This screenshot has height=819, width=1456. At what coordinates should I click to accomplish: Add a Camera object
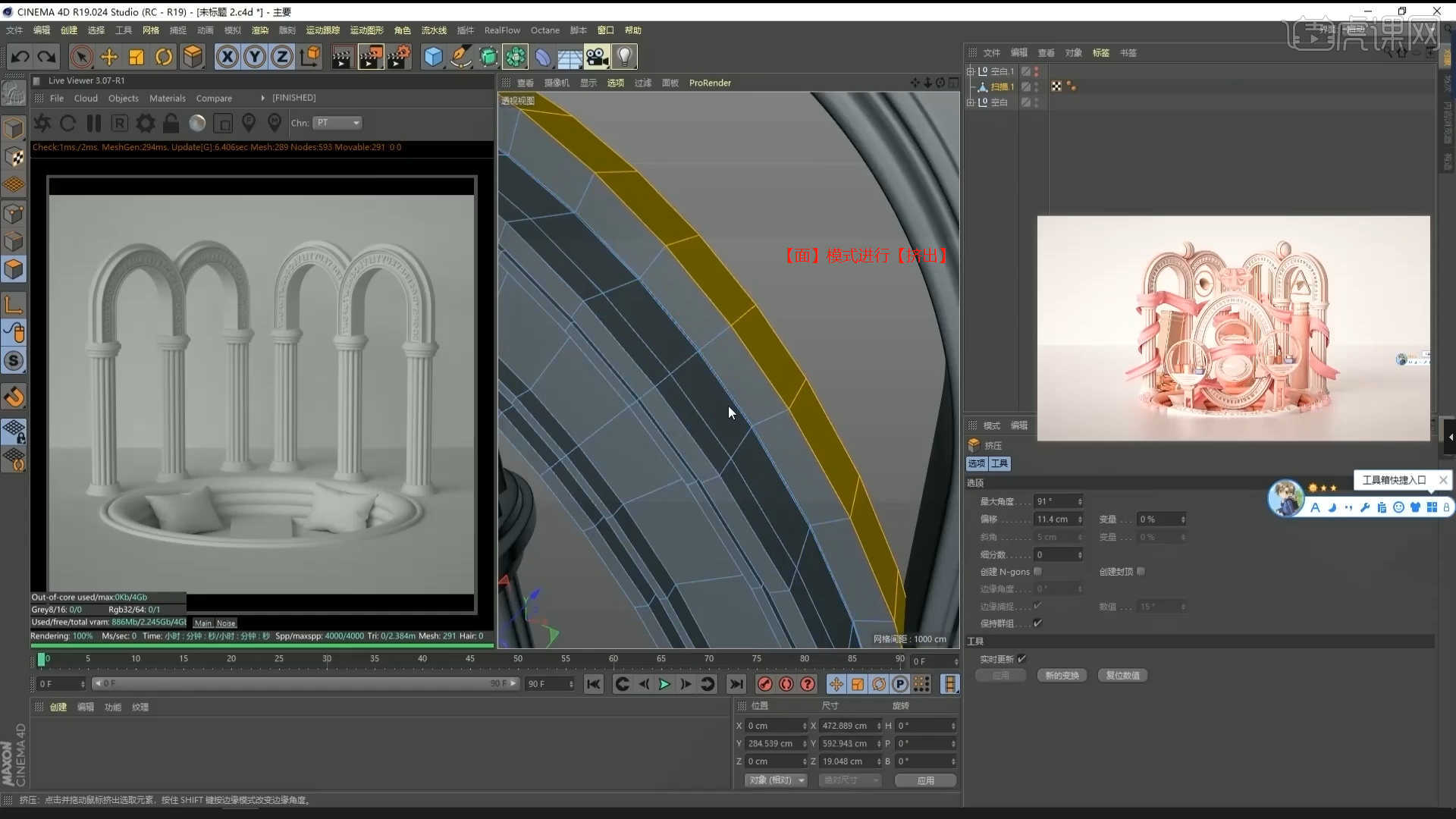point(597,57)
